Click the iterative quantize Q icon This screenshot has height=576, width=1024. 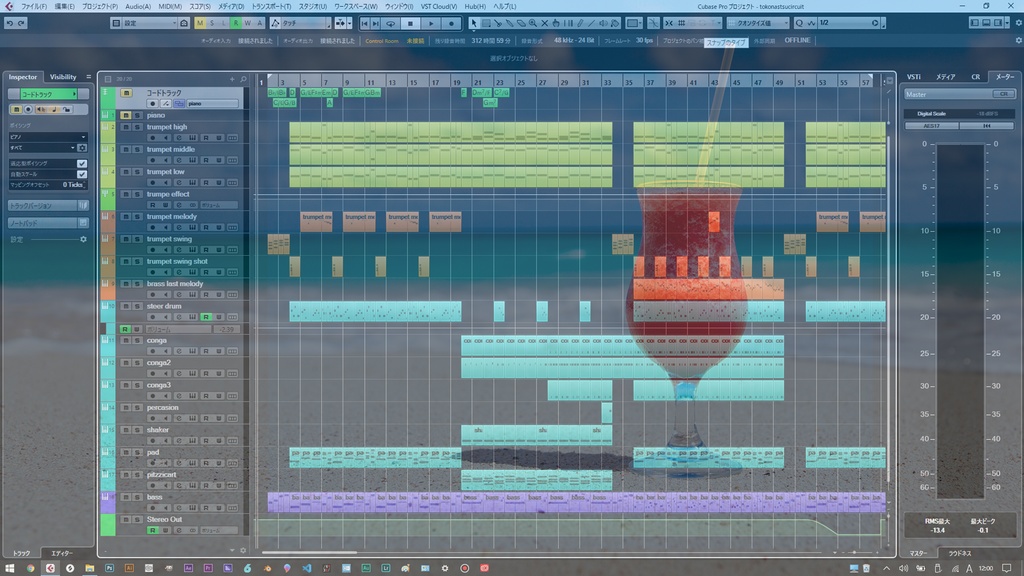coord(799,24)
